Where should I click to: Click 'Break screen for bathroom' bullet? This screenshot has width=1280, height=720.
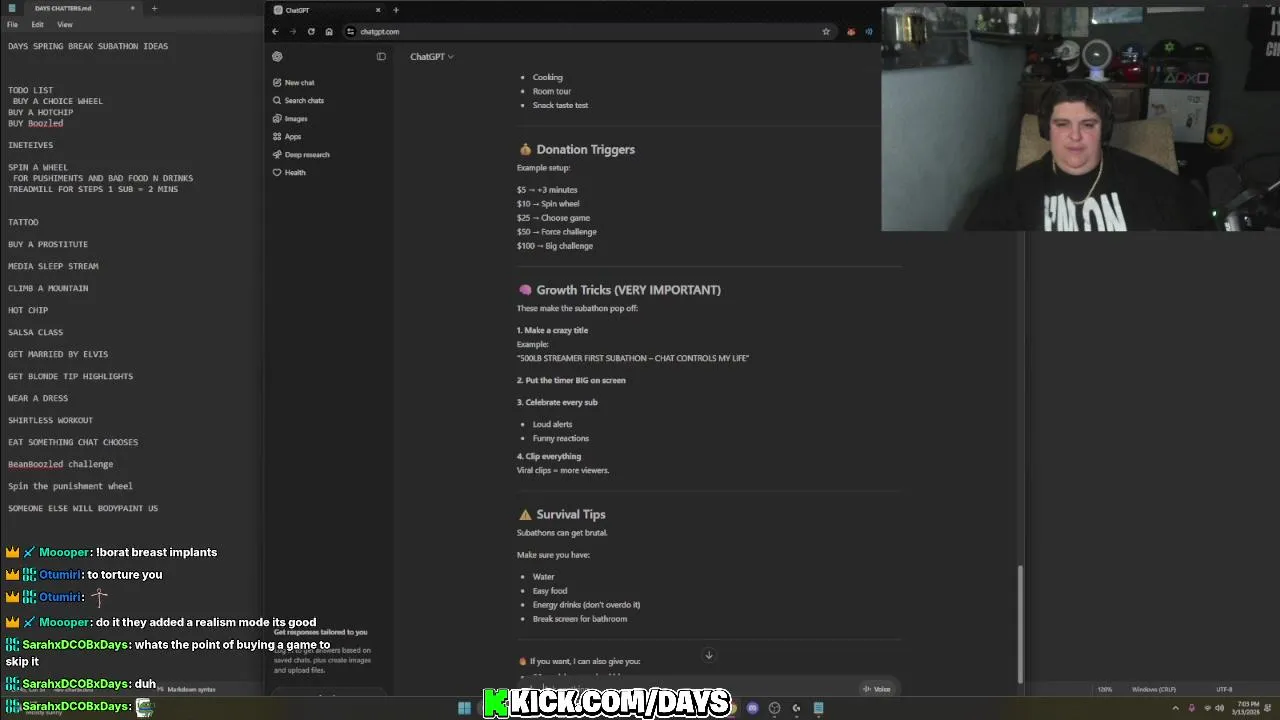point(580,619)
